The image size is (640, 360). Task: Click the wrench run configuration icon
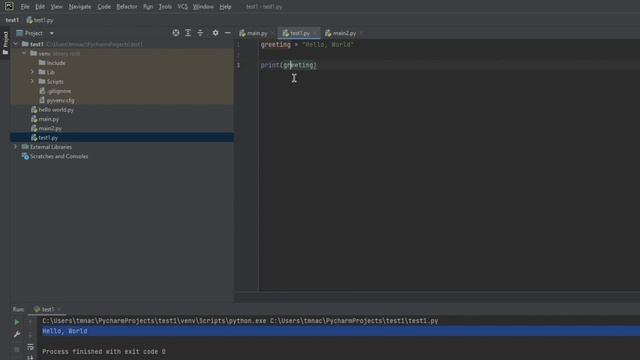coord(17,334)
